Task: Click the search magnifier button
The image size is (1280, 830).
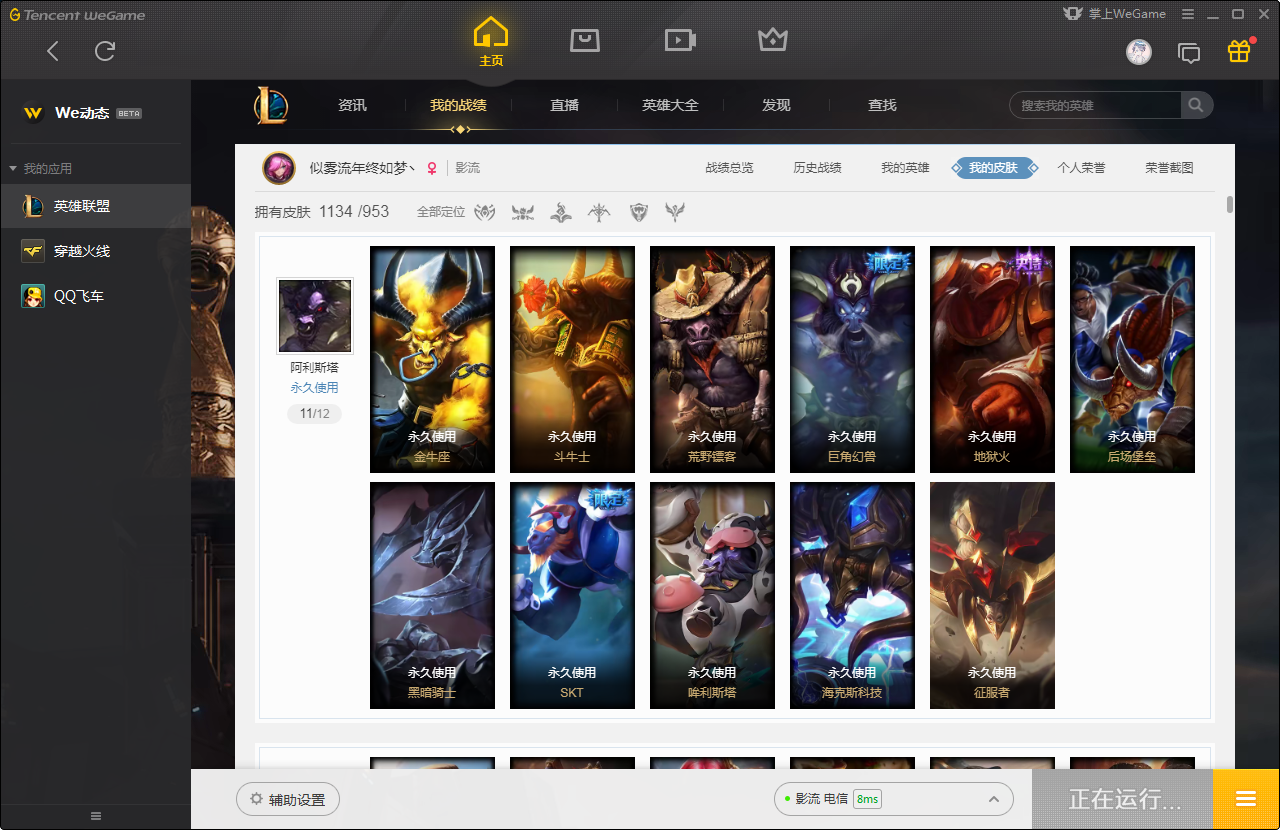Action: (1196, 105)
